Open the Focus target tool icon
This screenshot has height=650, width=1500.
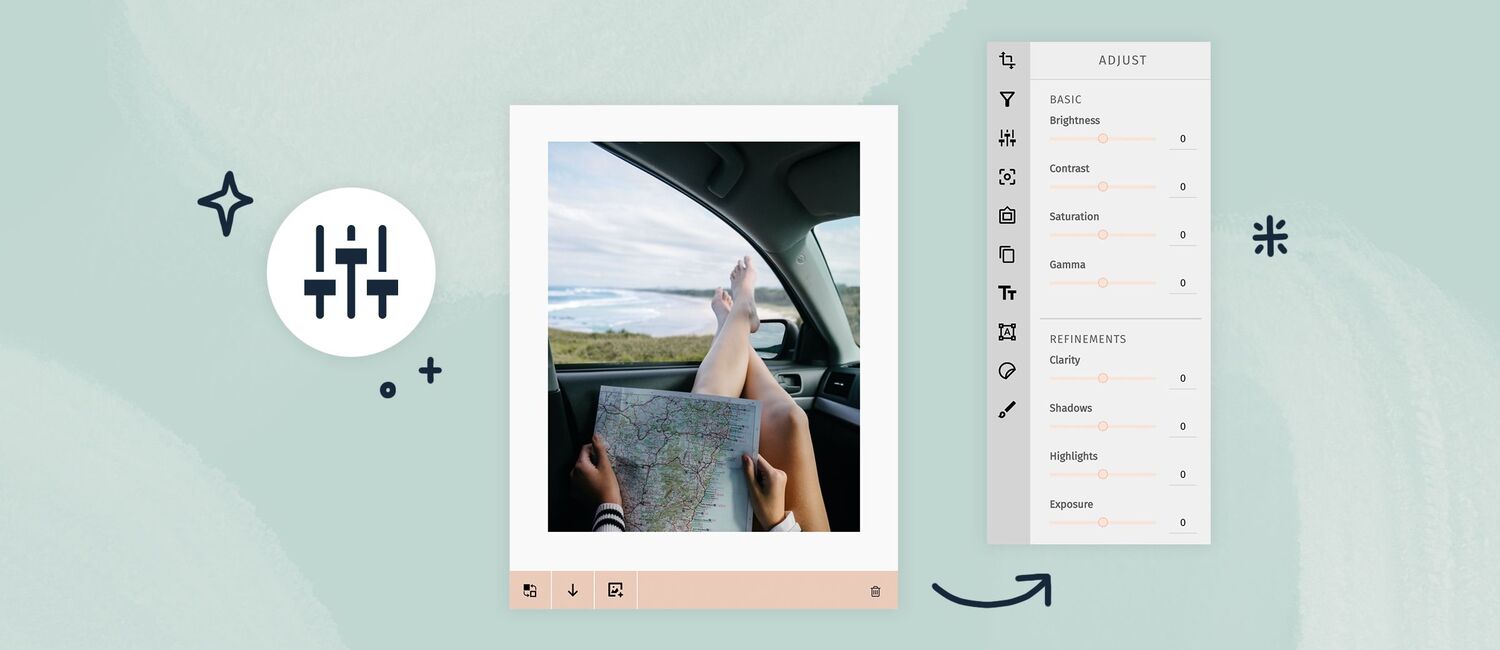click(1007, 177)
